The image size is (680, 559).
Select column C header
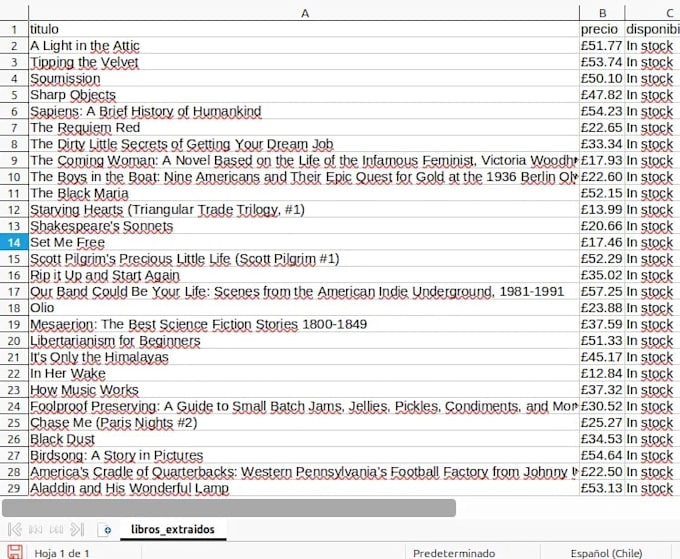pos(653,13)
